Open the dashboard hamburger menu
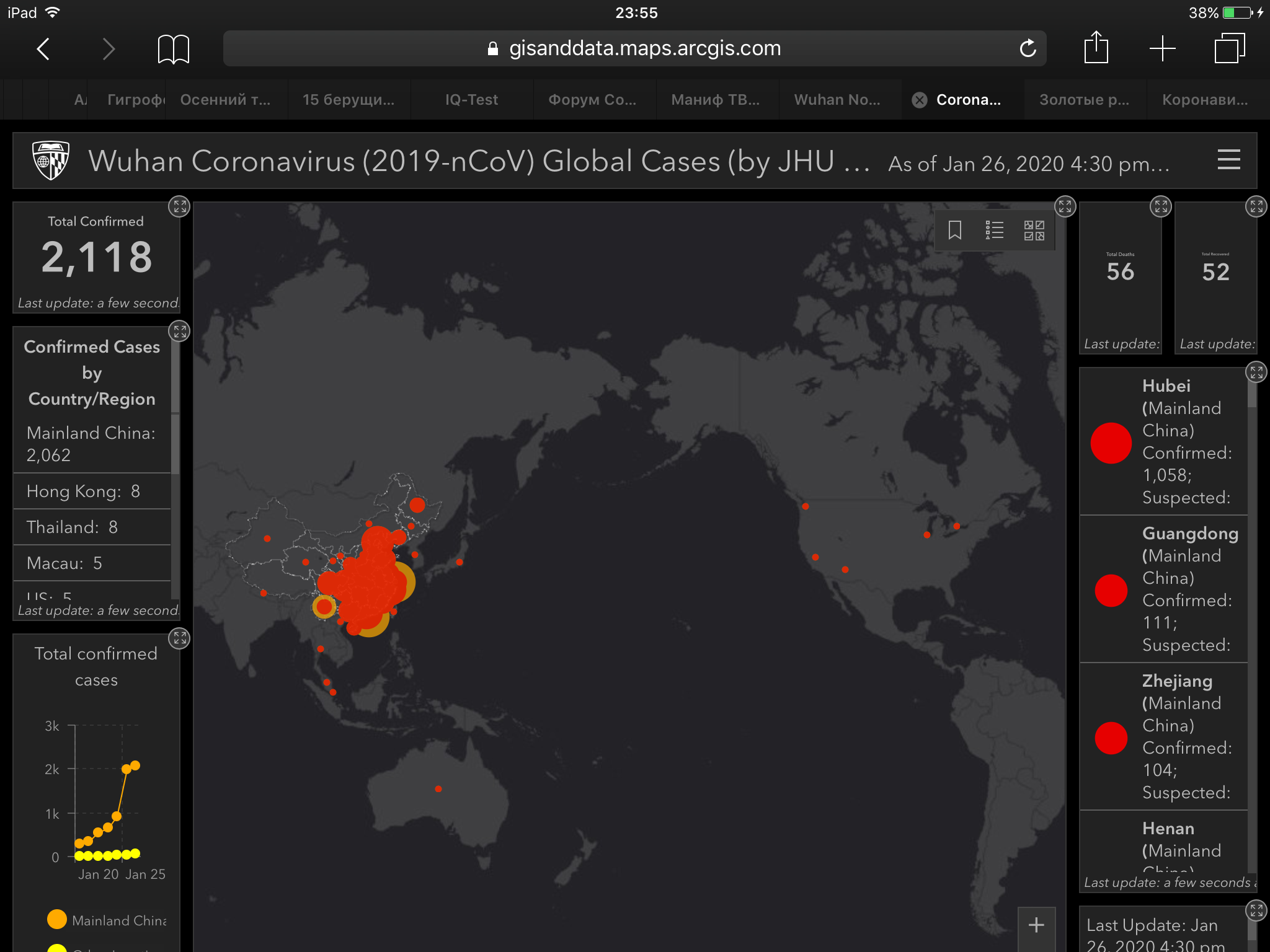 click(x=1228, y=160)
